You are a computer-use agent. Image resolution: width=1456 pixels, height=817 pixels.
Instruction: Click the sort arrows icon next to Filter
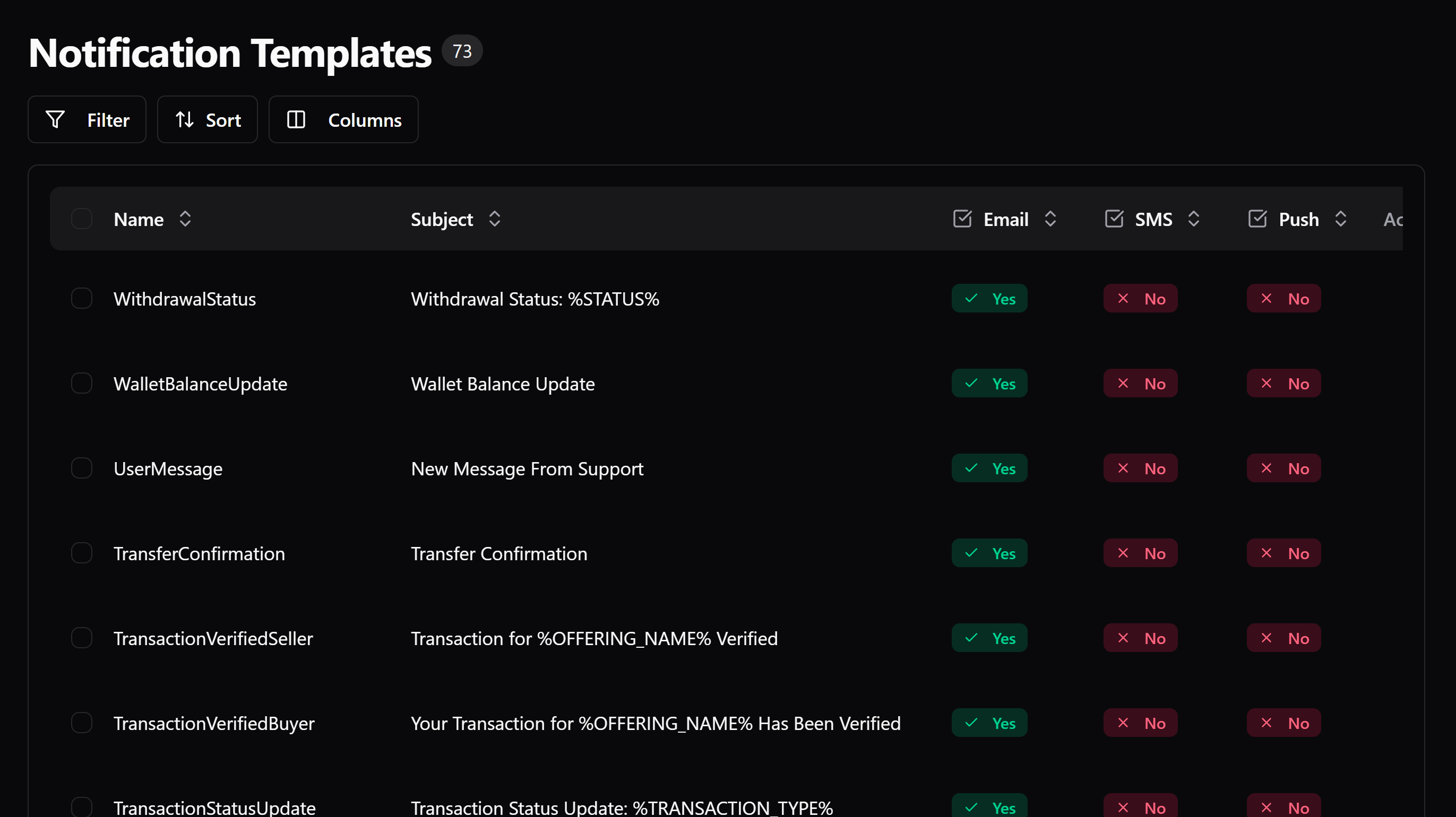[x=184, y=119]
